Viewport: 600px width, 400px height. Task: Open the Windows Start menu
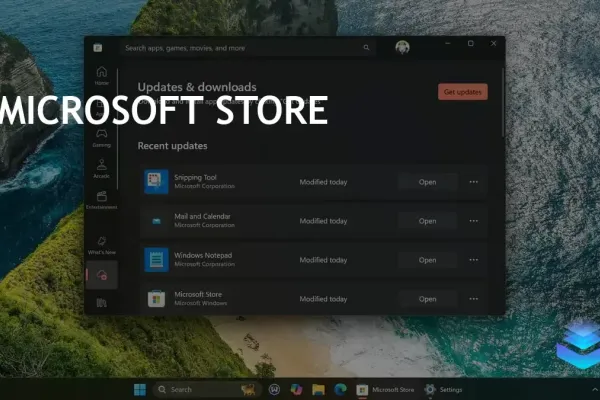(x=140, y=390)
